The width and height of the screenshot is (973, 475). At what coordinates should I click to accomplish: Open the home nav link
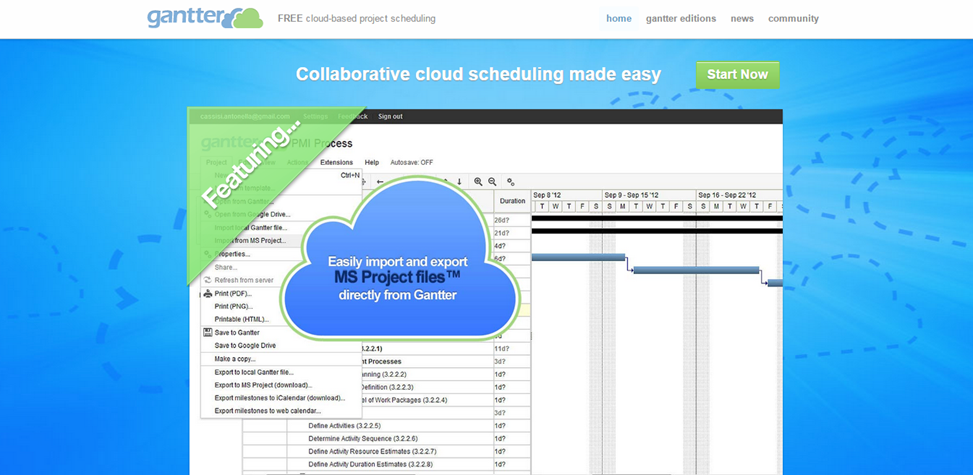click(619, 19)
